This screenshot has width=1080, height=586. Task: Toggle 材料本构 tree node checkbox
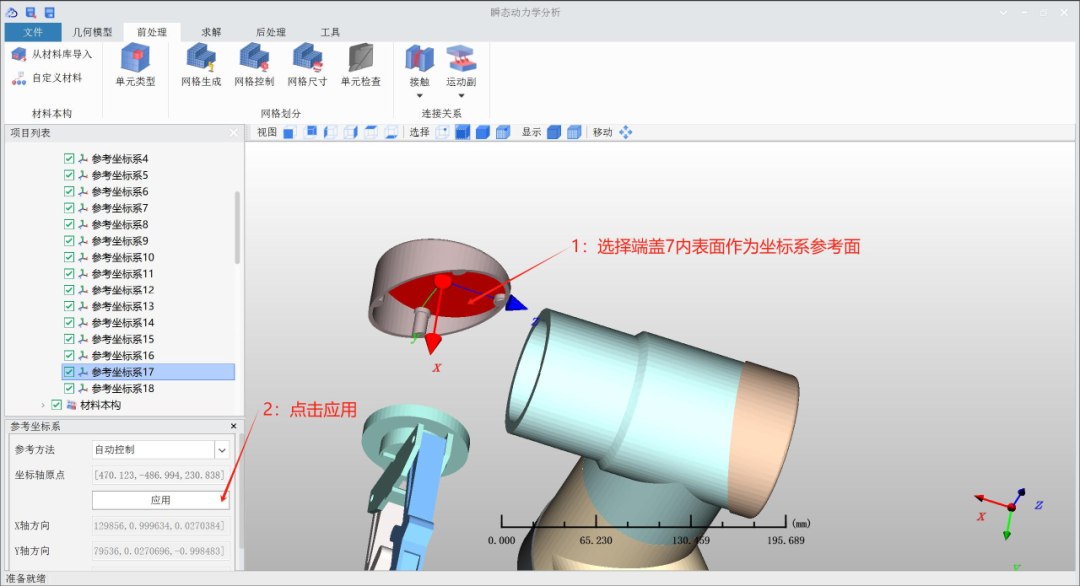(x=56, y=405)
